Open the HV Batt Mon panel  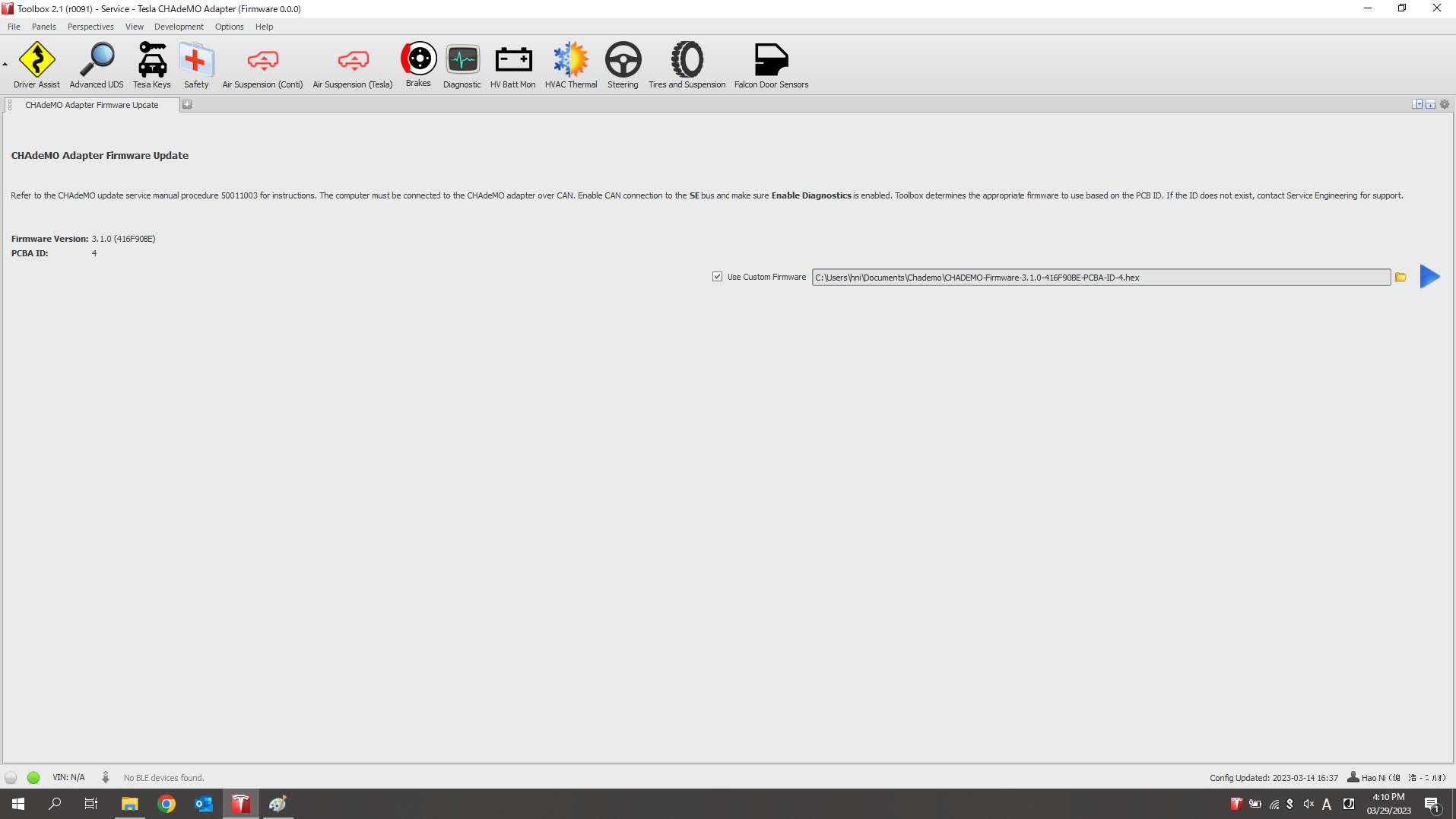coord(513,65)
